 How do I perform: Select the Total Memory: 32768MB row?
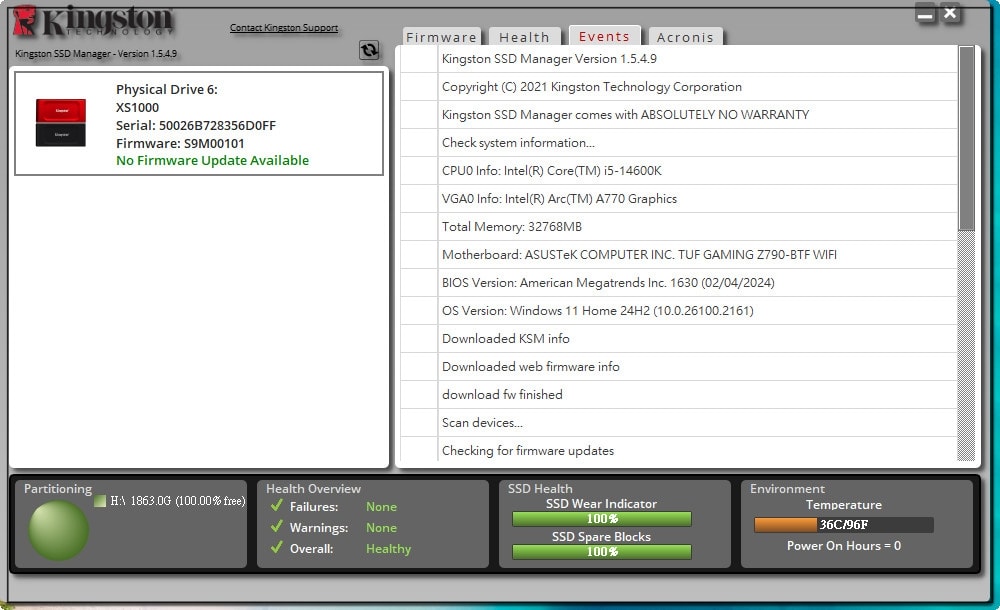tap(679, 227)
